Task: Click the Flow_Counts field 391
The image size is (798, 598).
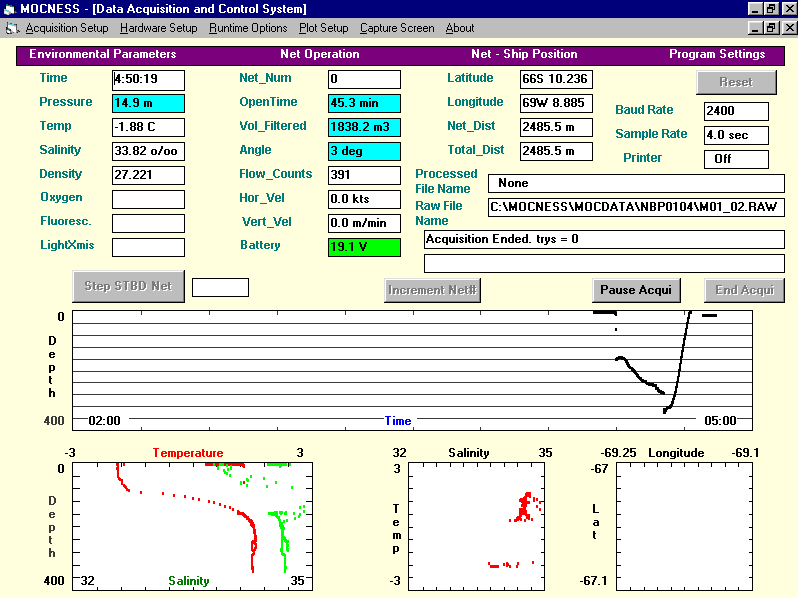Action: coord(364,175)
